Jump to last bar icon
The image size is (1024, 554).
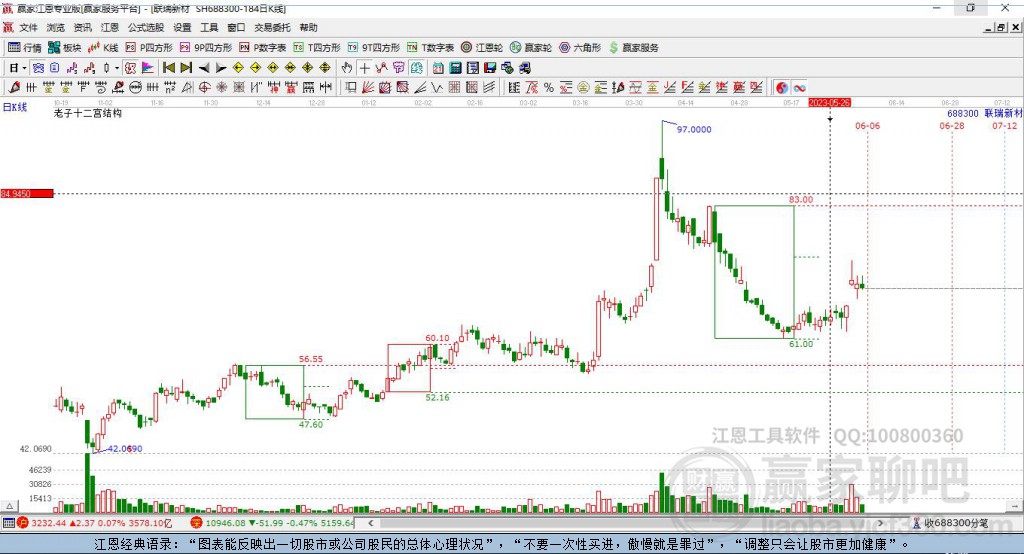(x=186, y=68)
